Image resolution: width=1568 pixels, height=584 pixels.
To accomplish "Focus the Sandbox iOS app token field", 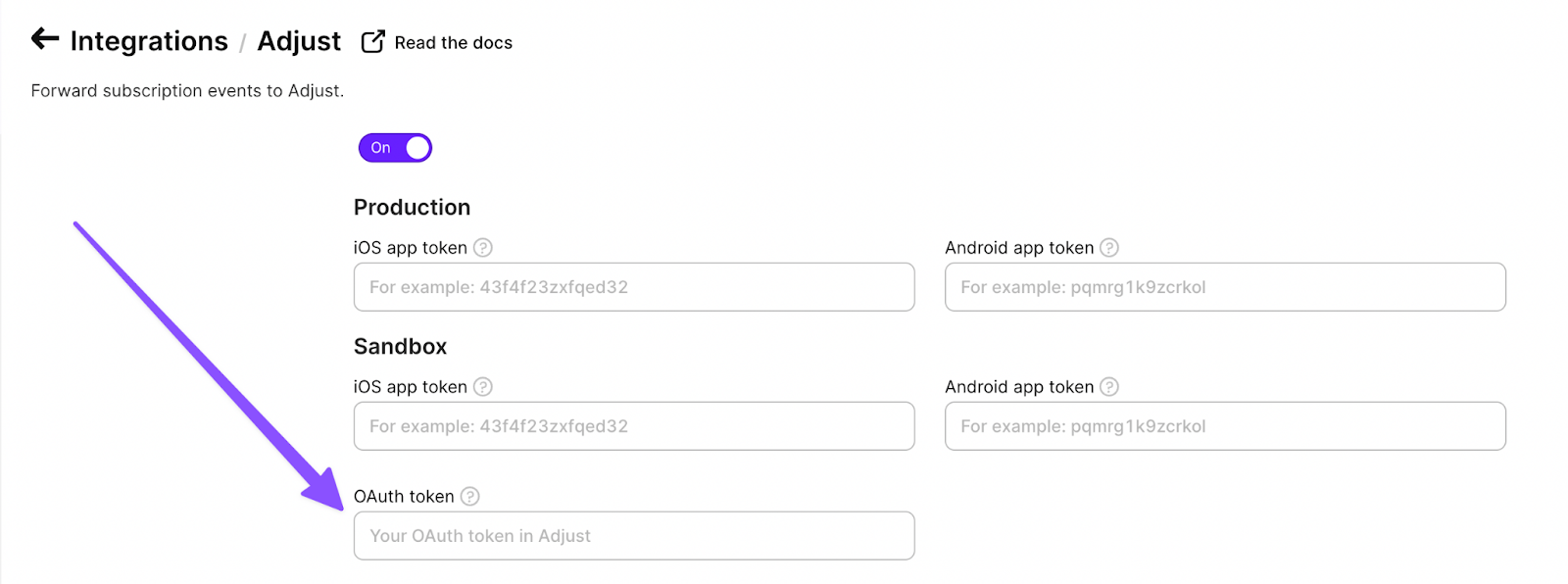I will (x=634, y=426).
